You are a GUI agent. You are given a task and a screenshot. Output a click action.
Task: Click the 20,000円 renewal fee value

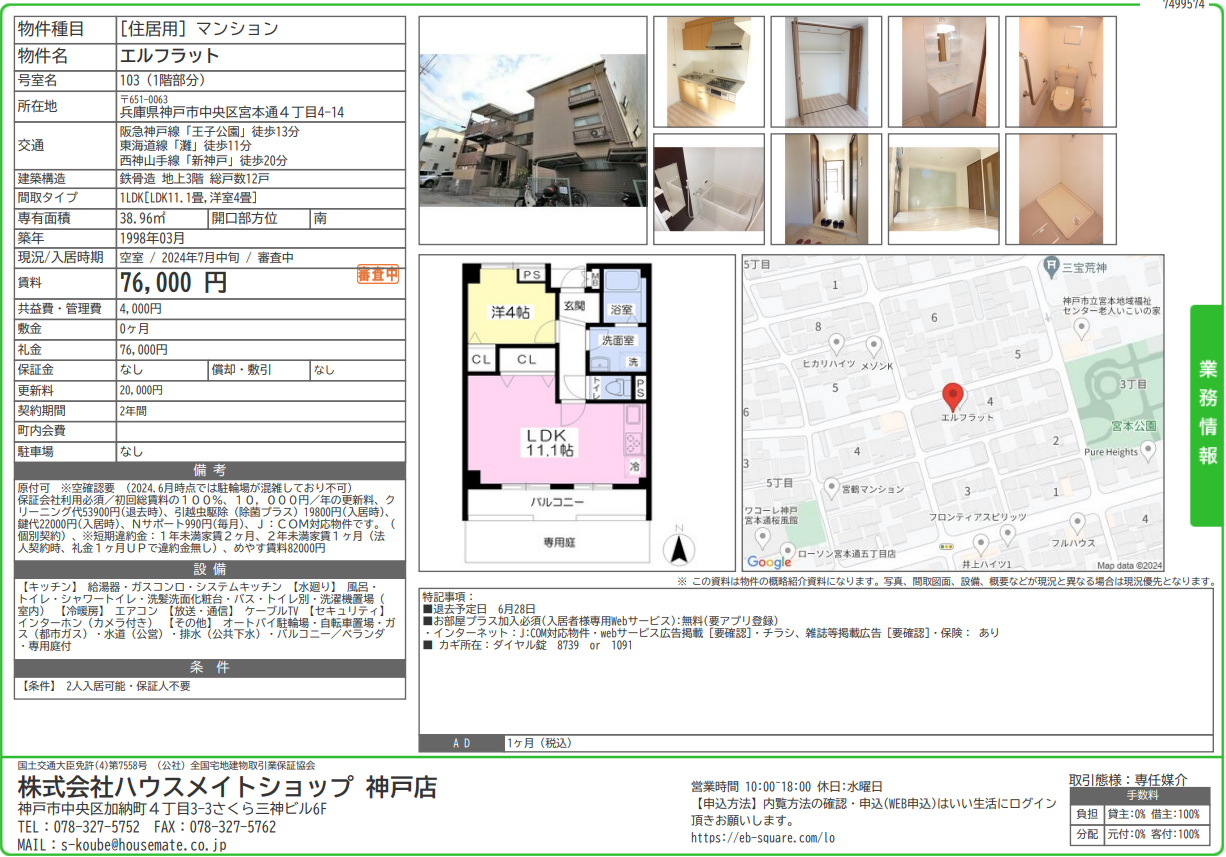(x=143, y=390)
